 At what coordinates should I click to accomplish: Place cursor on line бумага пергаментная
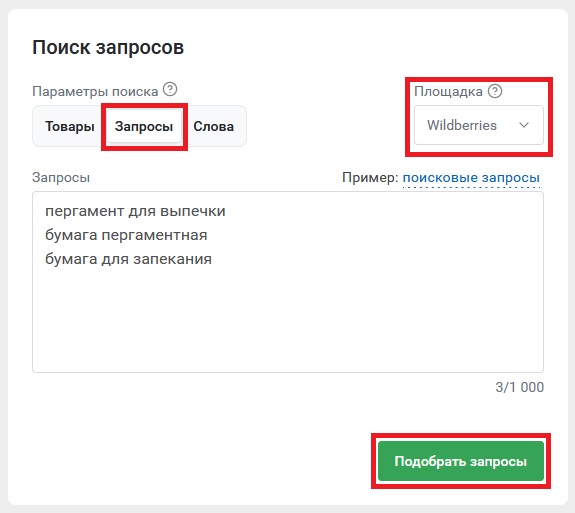point(126,235)
